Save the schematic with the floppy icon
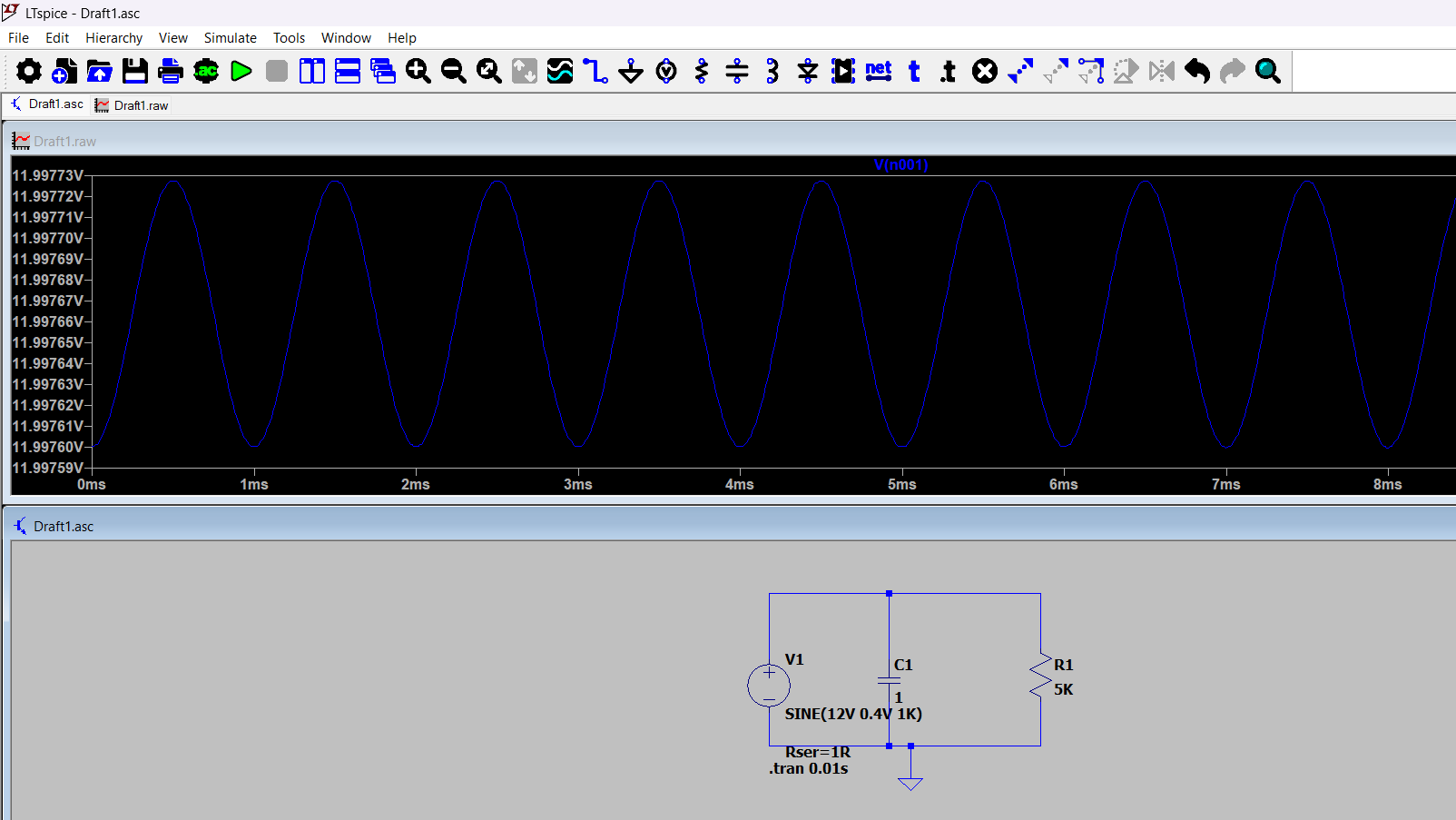Screen dimensions: 1456x820 [x=135, y=71]
